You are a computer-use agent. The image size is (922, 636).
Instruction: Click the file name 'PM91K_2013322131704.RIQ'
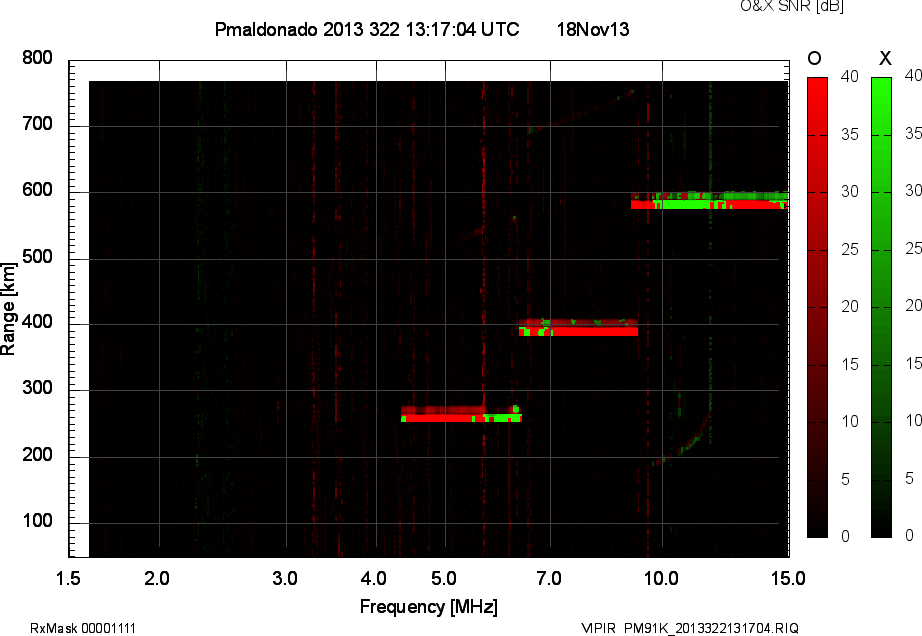711,628
